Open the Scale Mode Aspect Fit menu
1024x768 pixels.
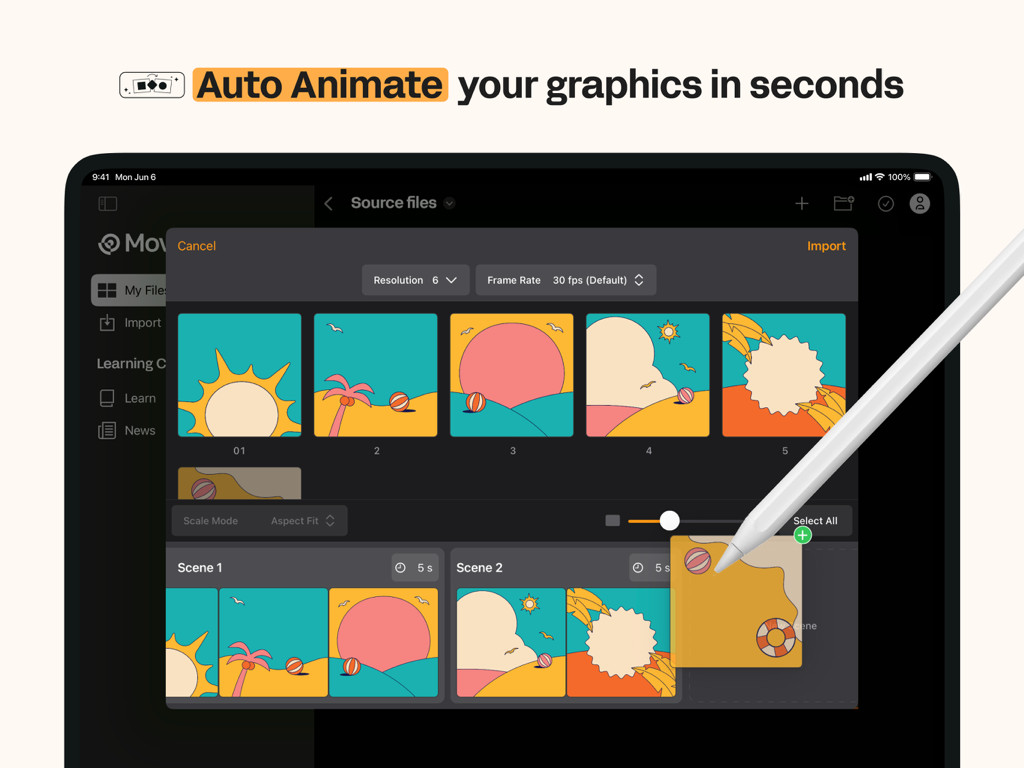(259, 520)
